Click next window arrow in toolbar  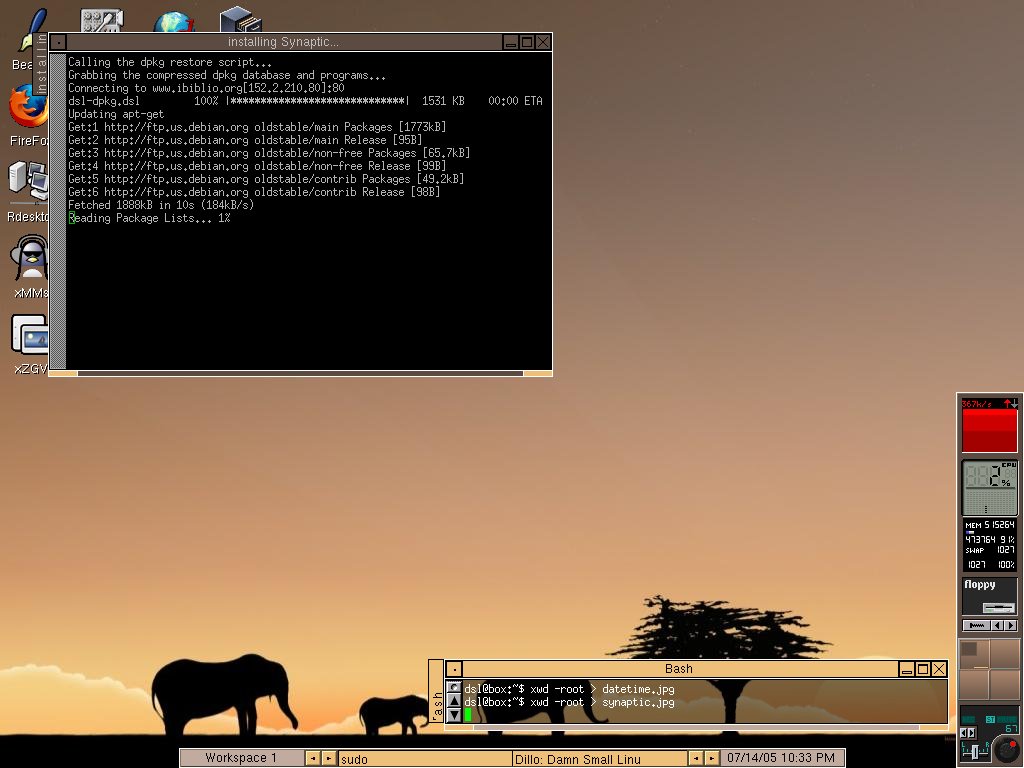(x=712, y=758)
